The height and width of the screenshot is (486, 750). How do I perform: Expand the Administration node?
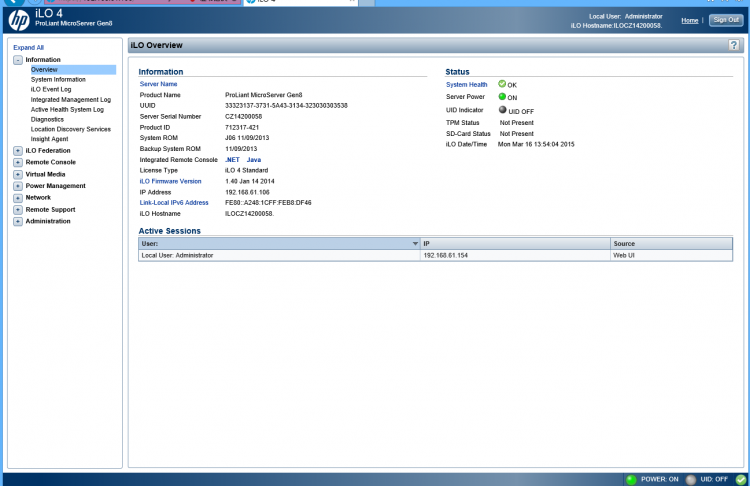pyautogui.click(x=18, y=221)
